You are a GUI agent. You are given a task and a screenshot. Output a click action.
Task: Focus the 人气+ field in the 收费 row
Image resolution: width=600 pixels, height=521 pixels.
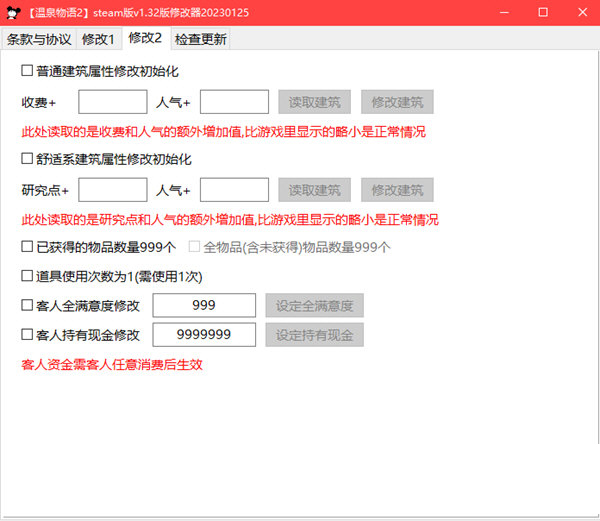[x=234, y=102]
